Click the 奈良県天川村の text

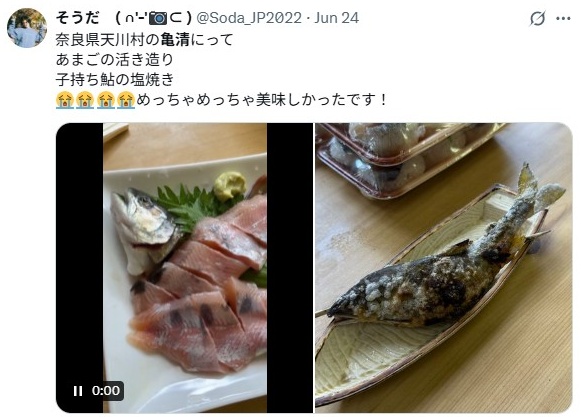pos(107,40)
